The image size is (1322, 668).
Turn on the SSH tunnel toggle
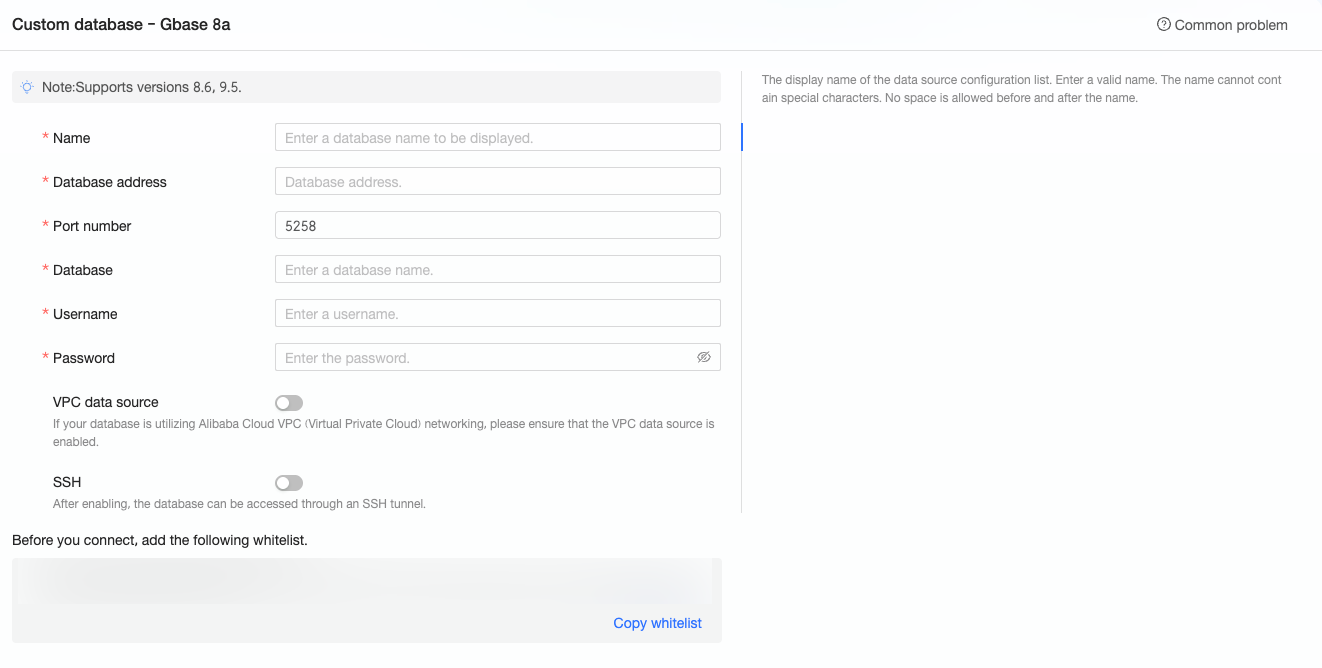pyautogui.click(x=289, y=483)
